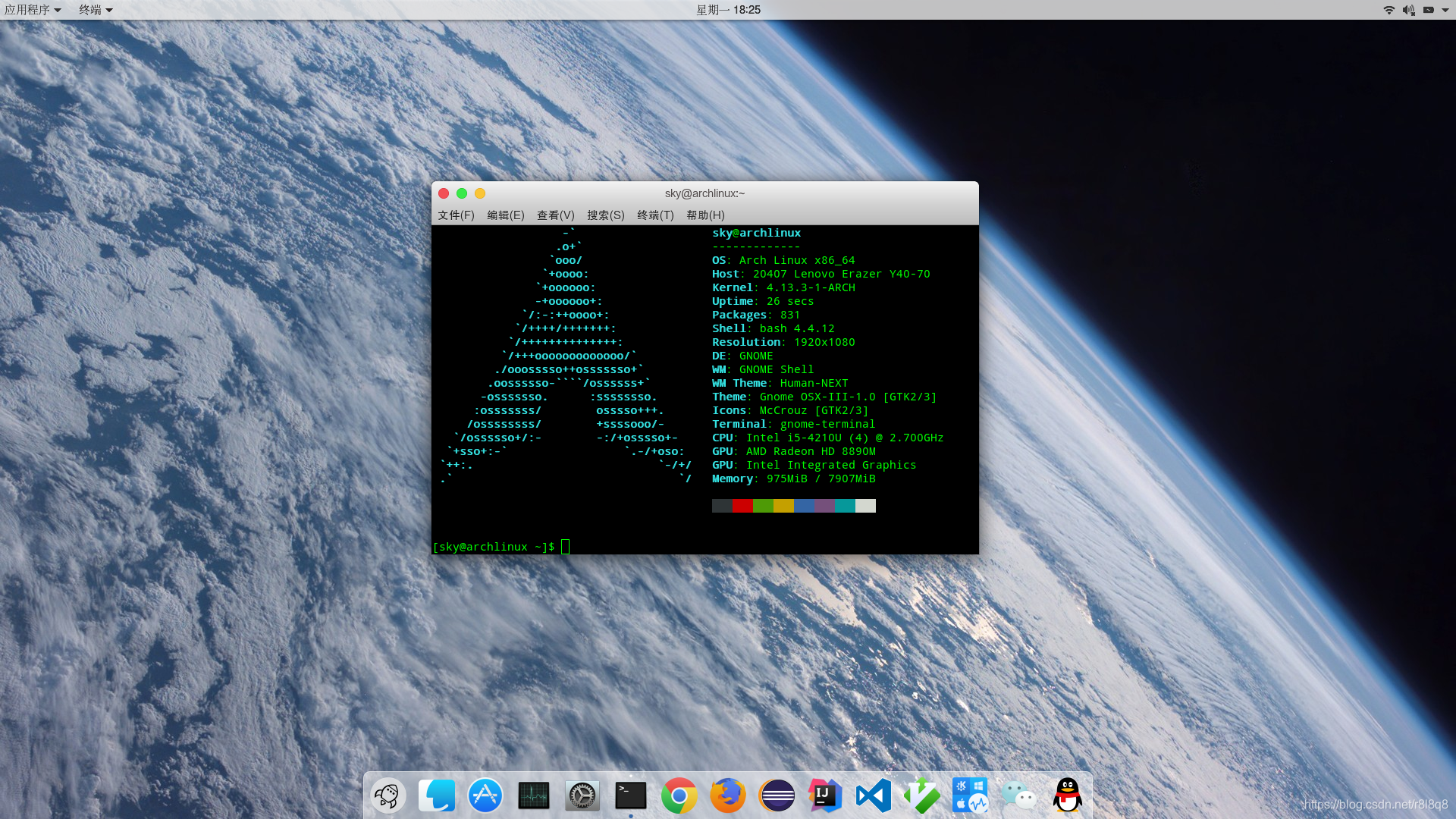Click the 'WM Theme: Human-NEXT' line

coord(780,383)
